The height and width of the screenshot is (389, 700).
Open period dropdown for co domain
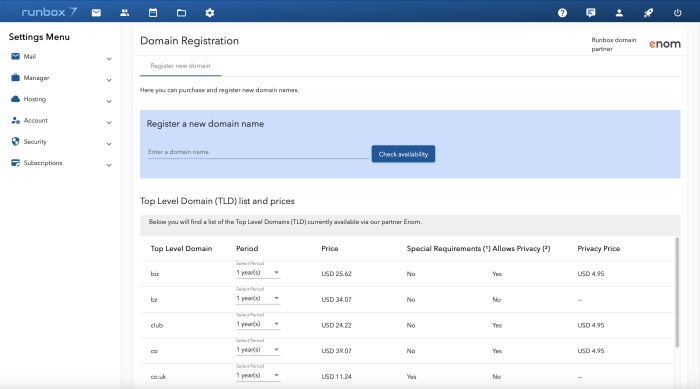(x=258, y=349)
